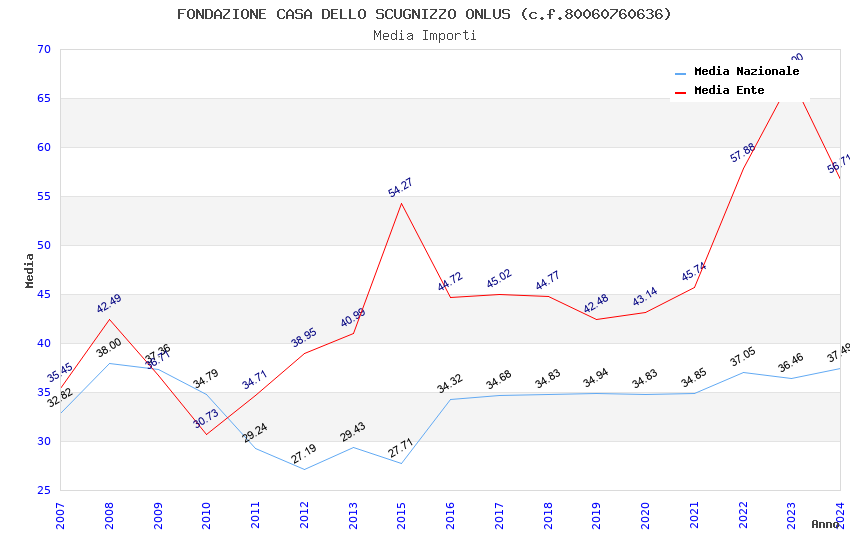Click the Anno axis title
The image size is (850, 550).
[825, 524]
